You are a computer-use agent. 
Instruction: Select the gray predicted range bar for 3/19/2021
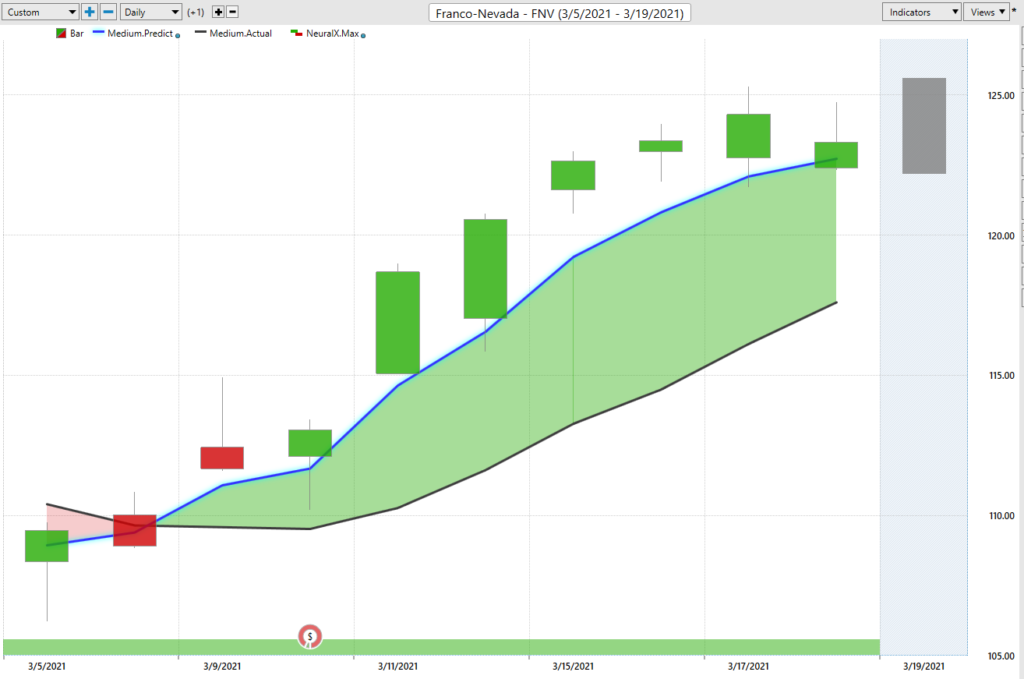(x=924, y=126)
